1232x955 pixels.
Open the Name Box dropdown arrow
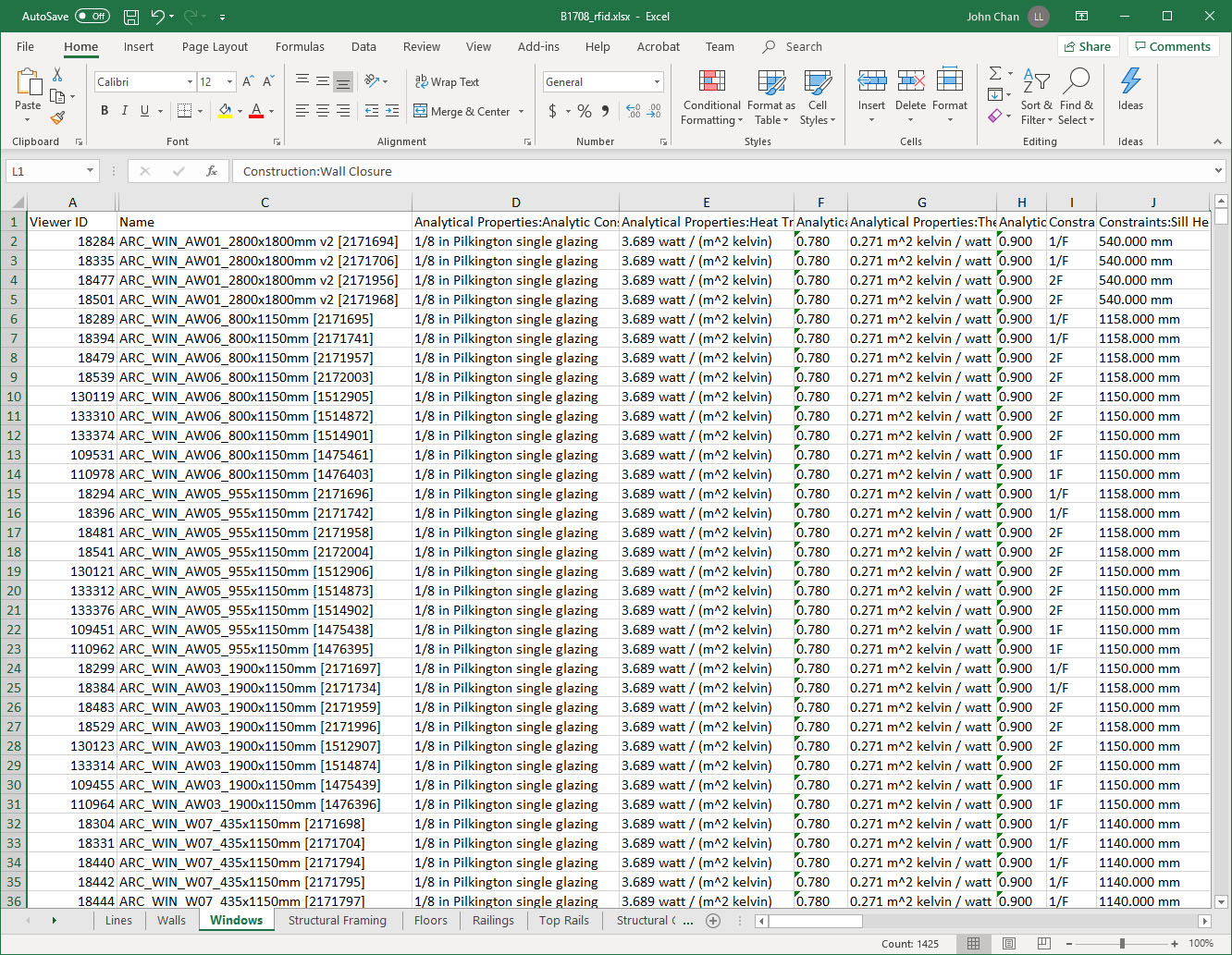(x=90, y=171)
